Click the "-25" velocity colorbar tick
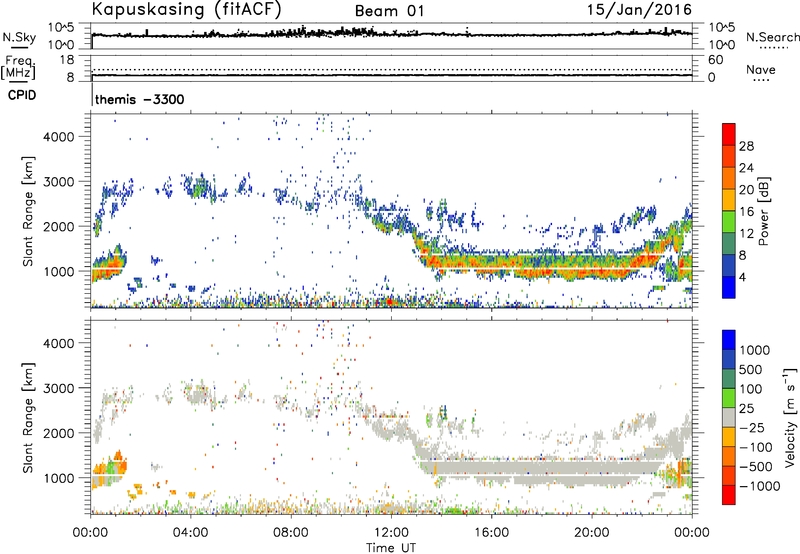This screenshot has height=554, width=800. [x=753, y=427]
